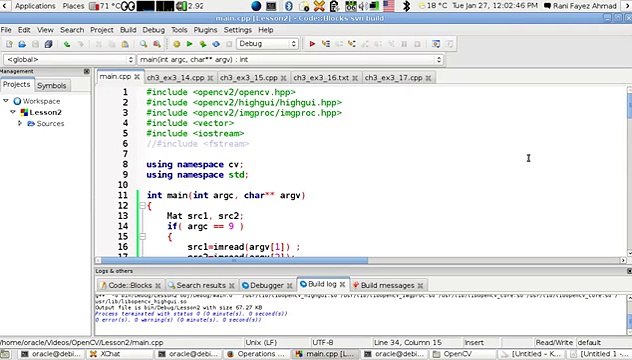Collapse the Lesson2 project node
Image resolution: width=632 pixels, height=360 pixels.
(13, 112)
